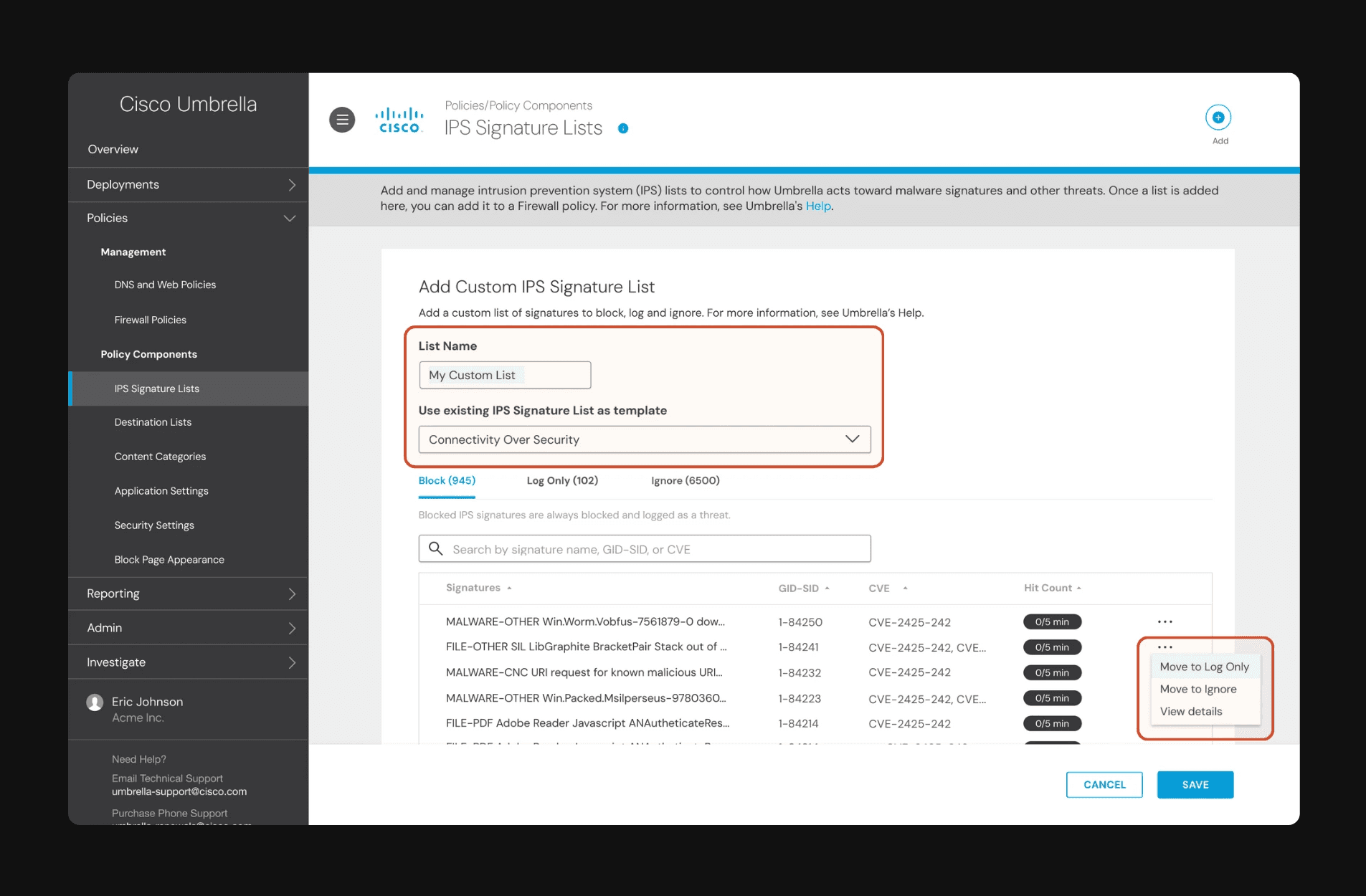This screenshot has height=896, width=1366.
Task: Click FILE-PDF Adobe Reader Javascript ANAutheticateRes signature row
Action: (588, 723)
